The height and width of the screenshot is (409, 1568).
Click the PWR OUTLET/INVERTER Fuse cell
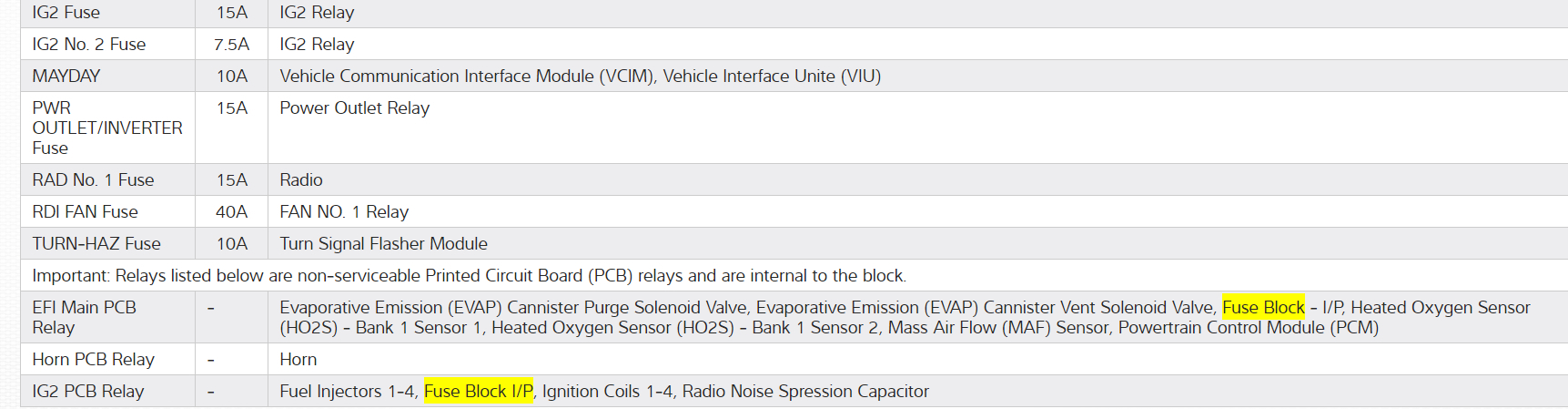pyautogui.click(x=106, y=128)
